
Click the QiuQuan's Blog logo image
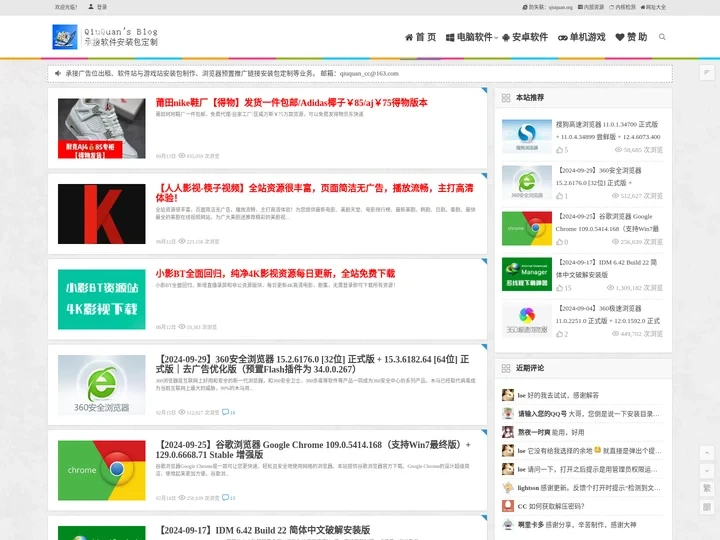(65, 37)
